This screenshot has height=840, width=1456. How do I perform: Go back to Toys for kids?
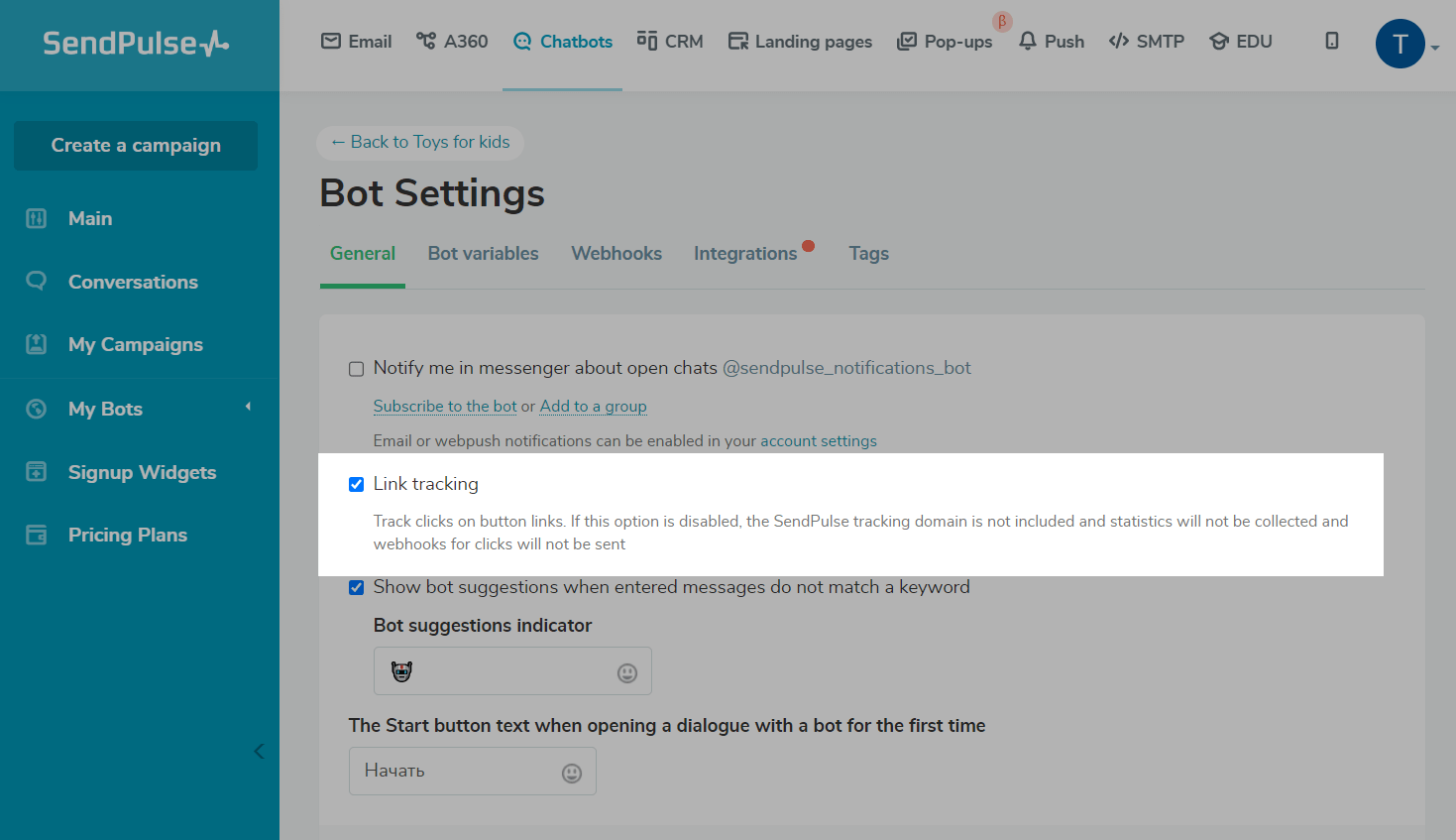pyautogui.click(x=420, y=142)
